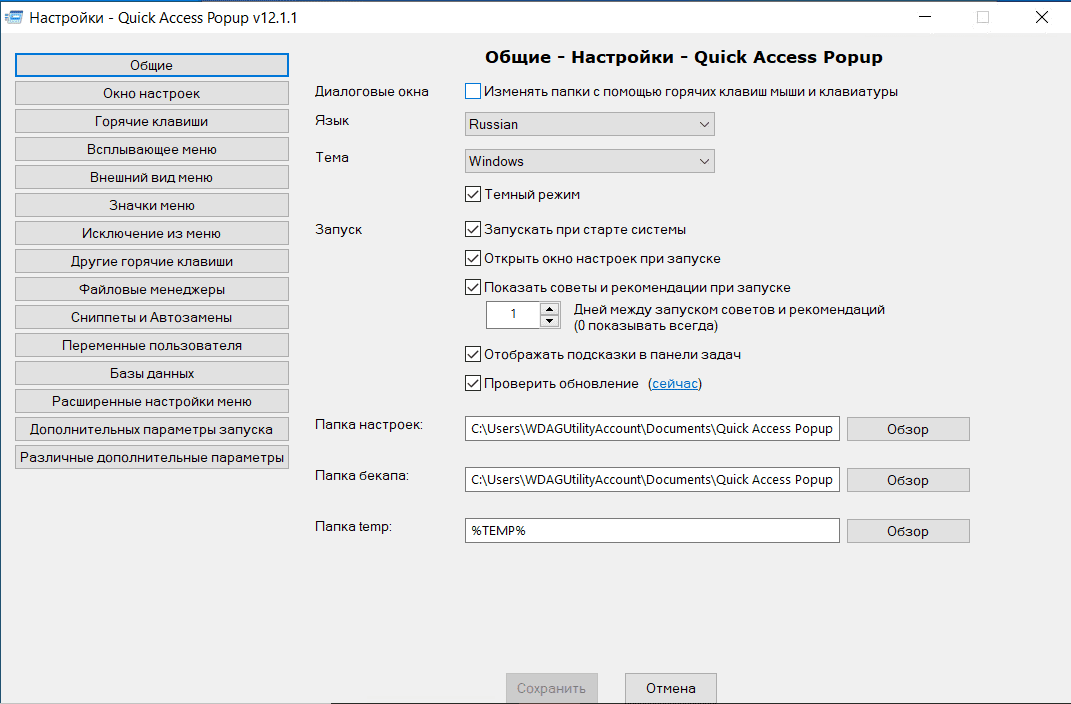Go to Внешний вид меню section
1071x704 pixels.
pos(152,177)
